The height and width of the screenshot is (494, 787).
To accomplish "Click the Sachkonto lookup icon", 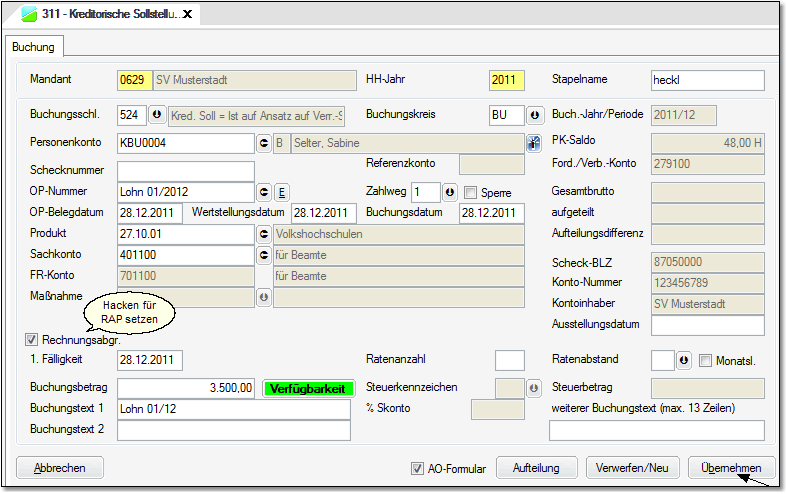I will (x=264, y=255).
